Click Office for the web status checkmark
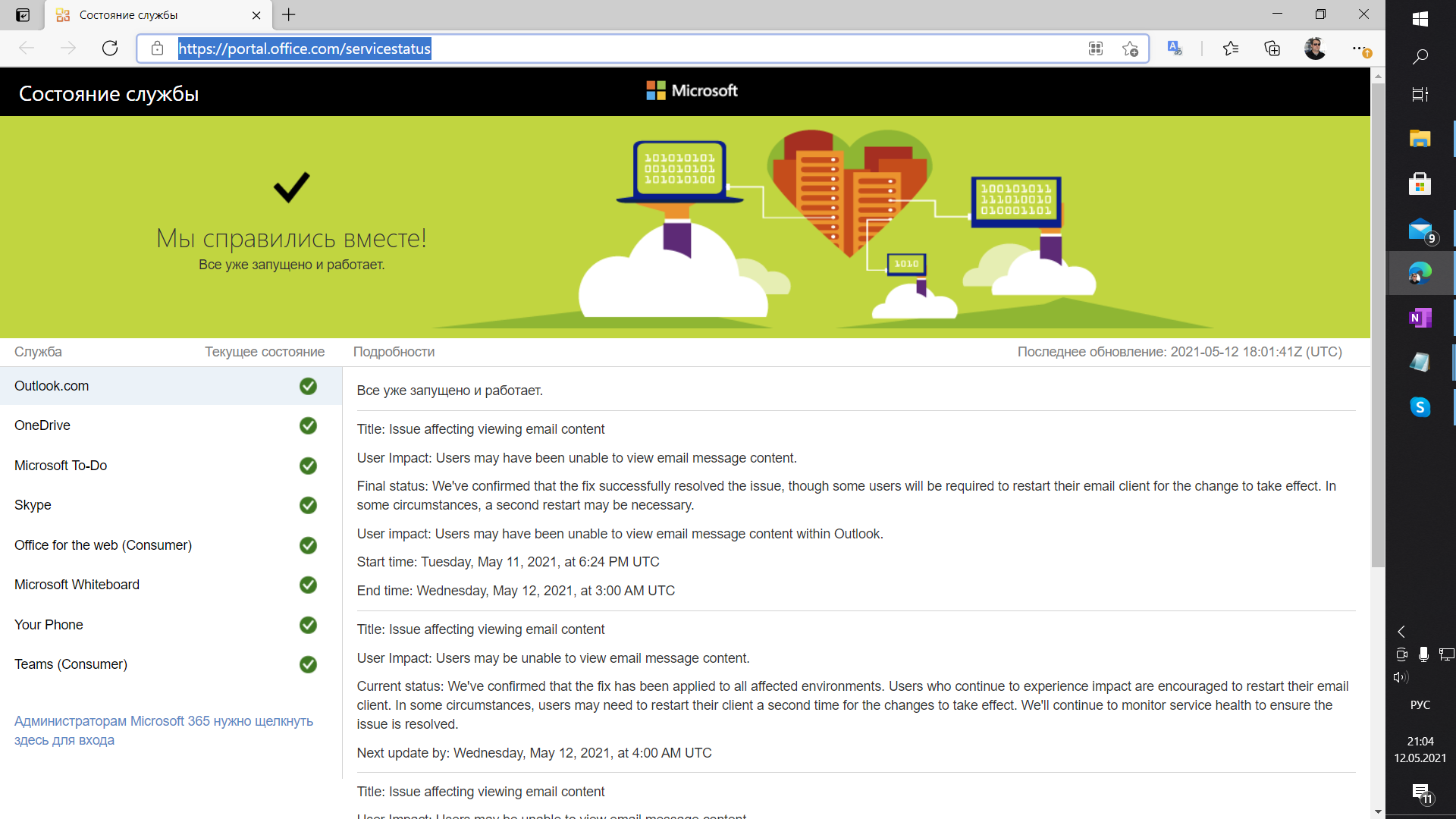The image size is (1456, 819). pos(308,545)
